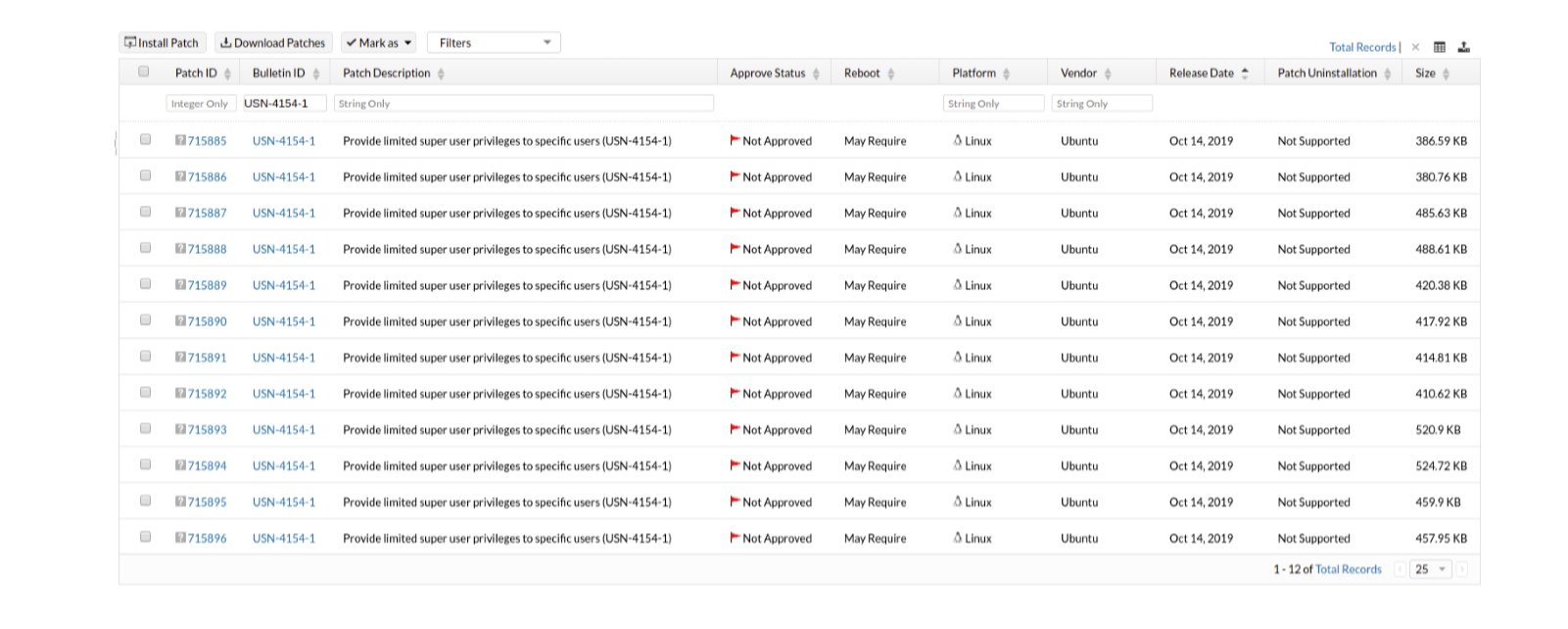The width and height of the screenshot is (1568, 629).
Task: Open the Total Records link in the table footer
Action: point(1349,569)
